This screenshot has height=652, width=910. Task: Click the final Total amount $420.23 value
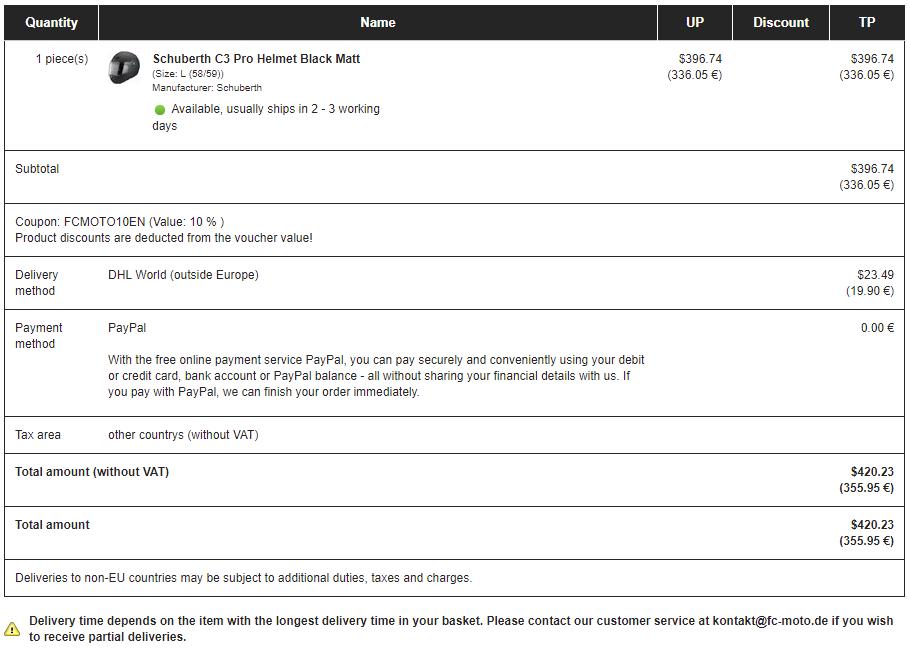point(872,525)
